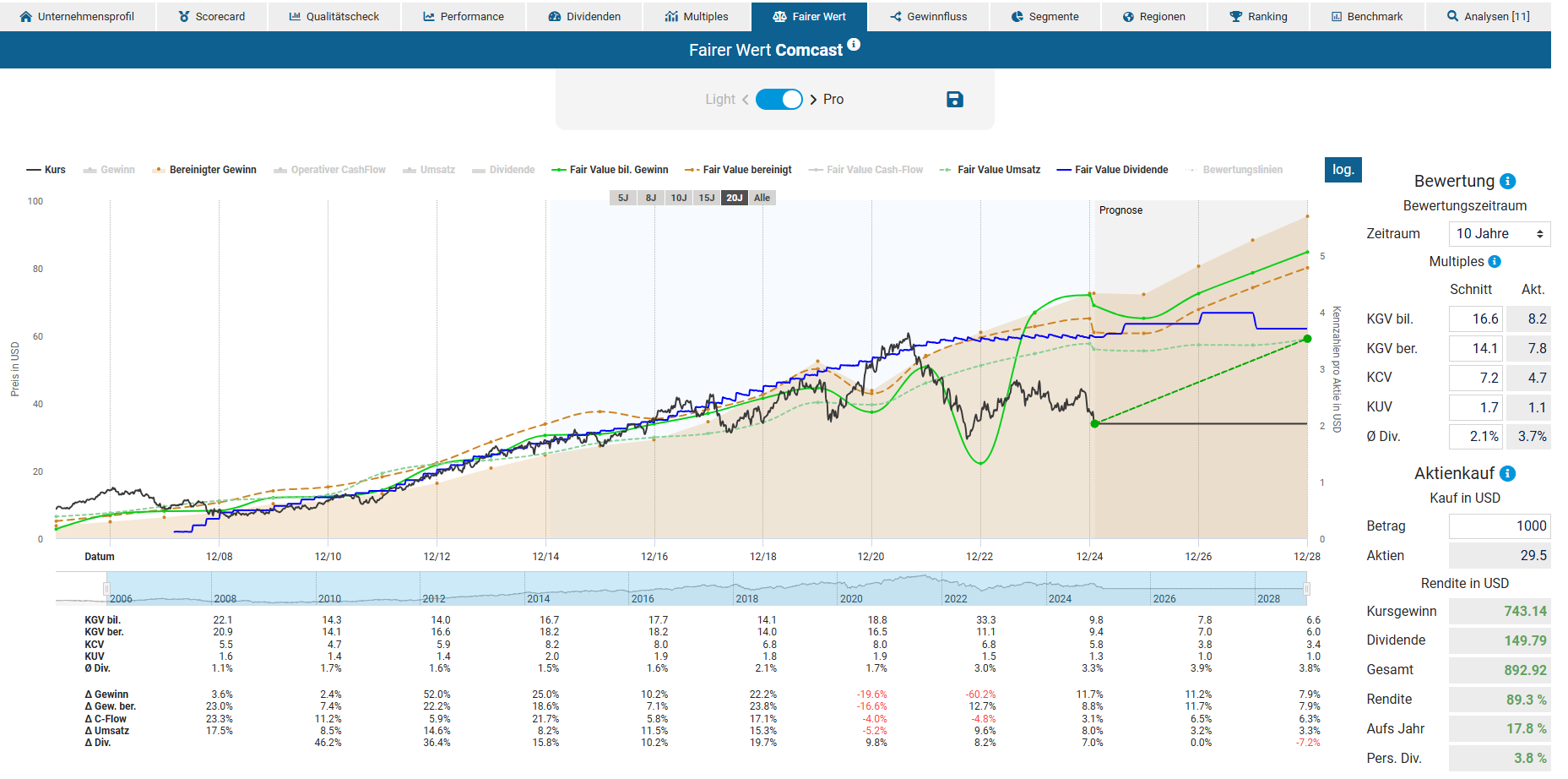
Task: Open the Analysen [11] search tab
Action: [1488, 16]
